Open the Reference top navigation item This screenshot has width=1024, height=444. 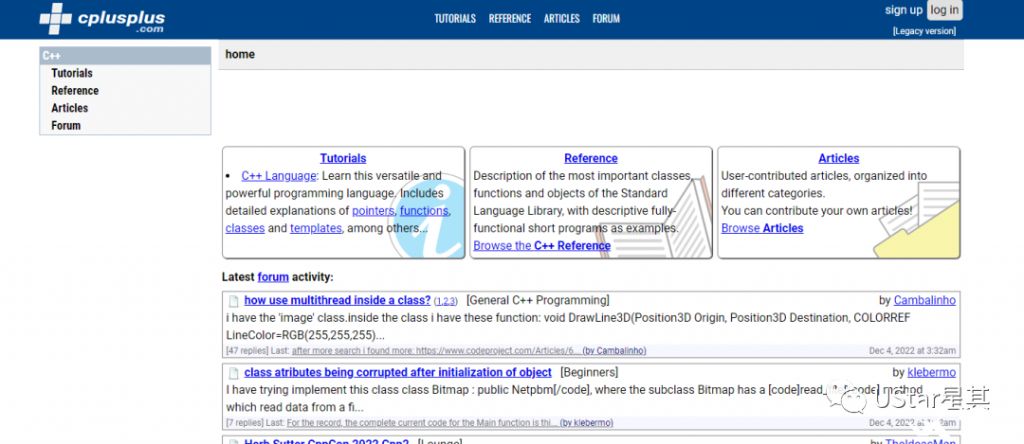point(509,18)
